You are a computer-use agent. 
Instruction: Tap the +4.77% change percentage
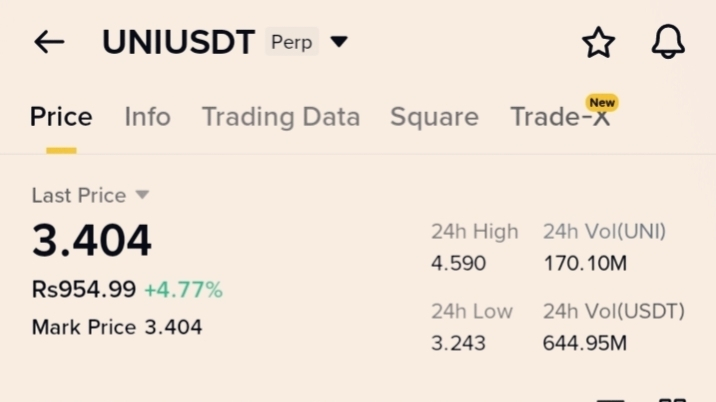183,290
